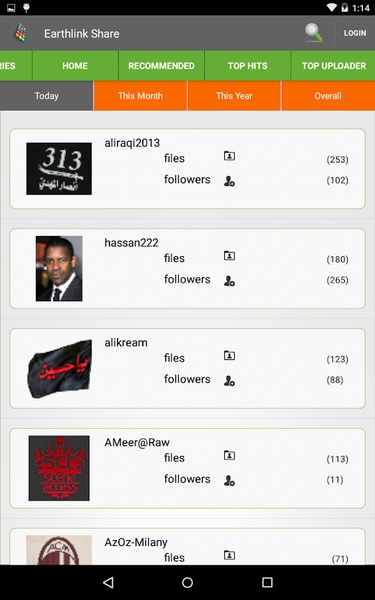Select the This Year time filter
This screenshot has width=375, height=600.
(x=234, y=96)
